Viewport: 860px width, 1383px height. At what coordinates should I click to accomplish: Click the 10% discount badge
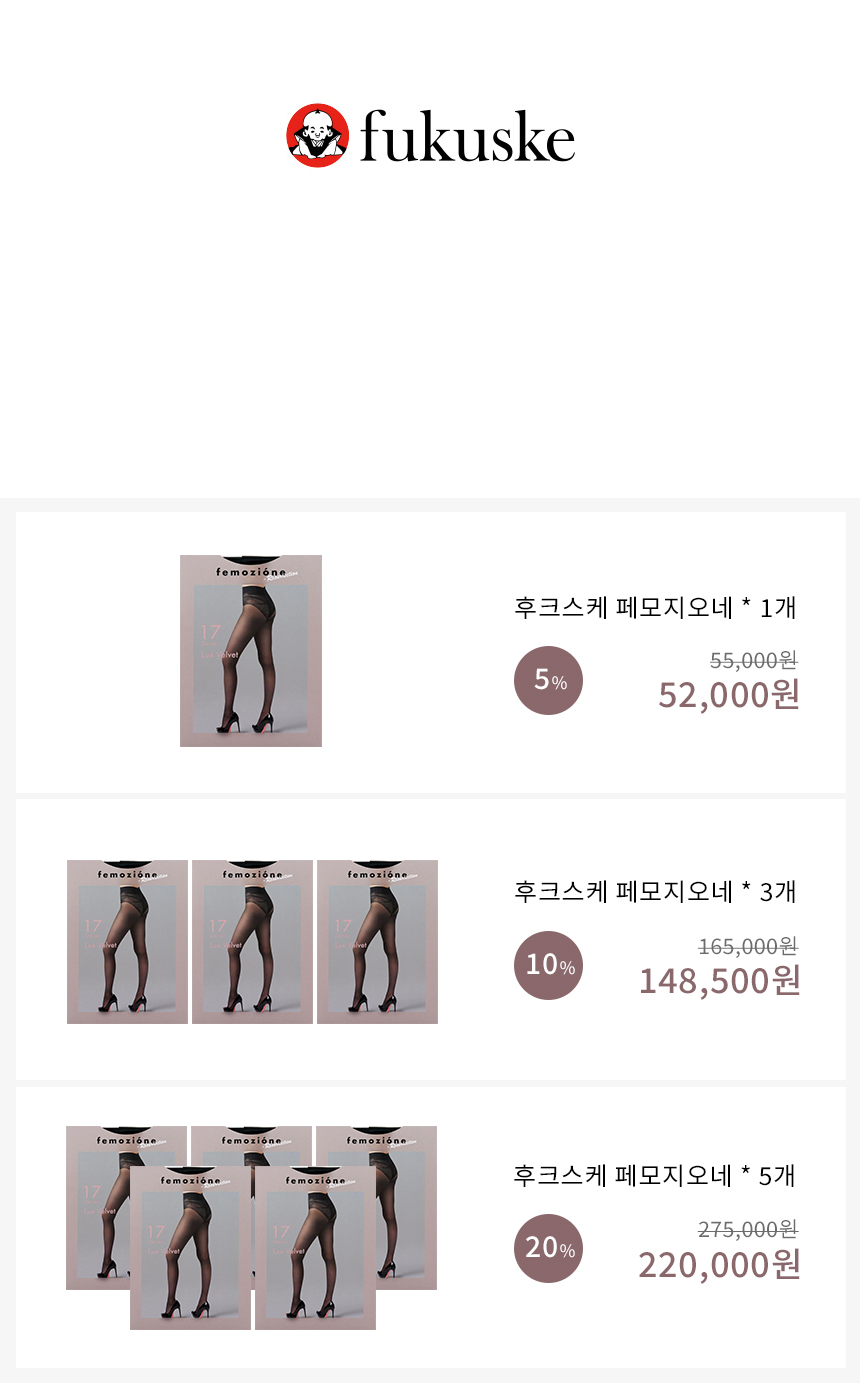point(548,965)
